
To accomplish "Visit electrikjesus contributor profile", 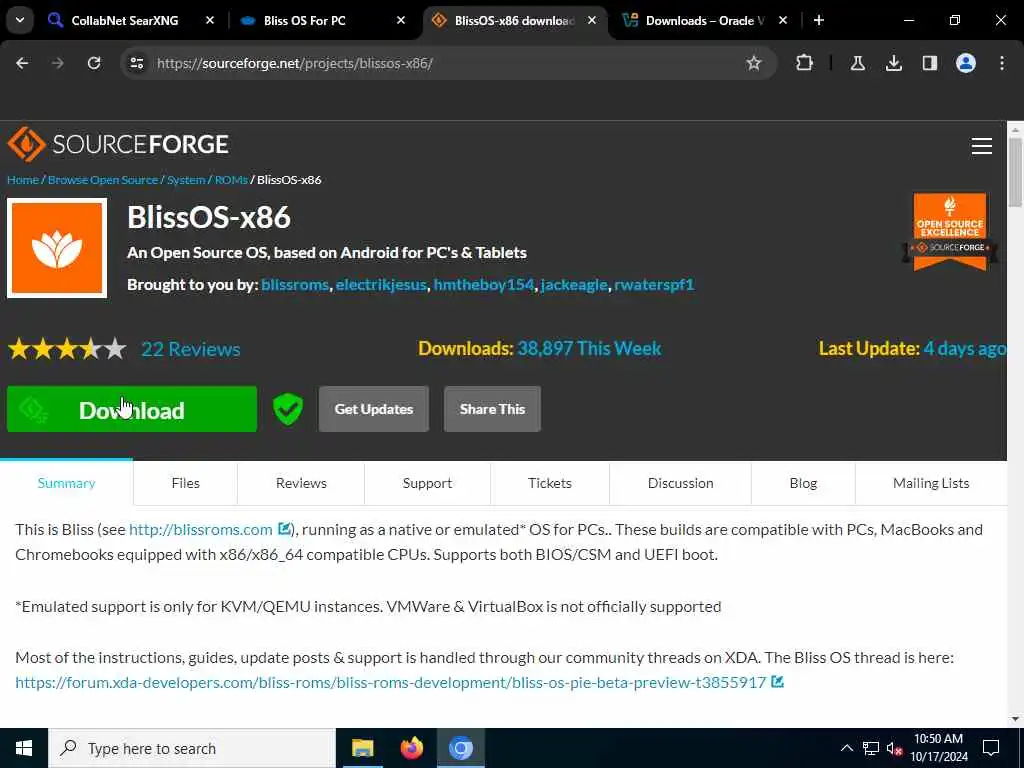I will tap(381, 285).
